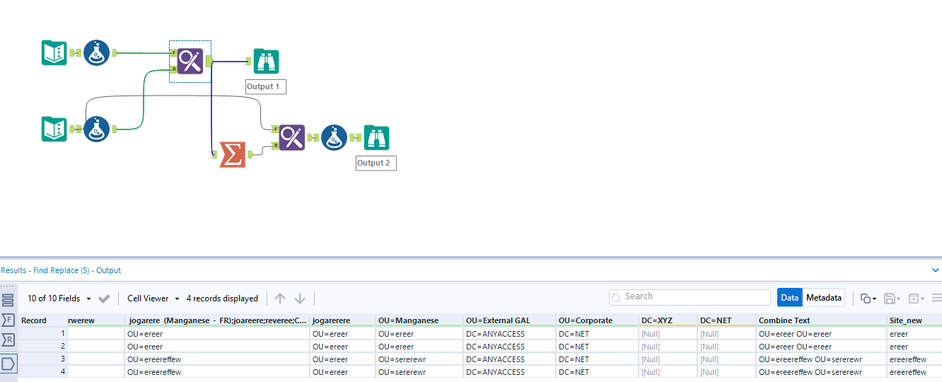Select record row number 3

tap(43, 359)
